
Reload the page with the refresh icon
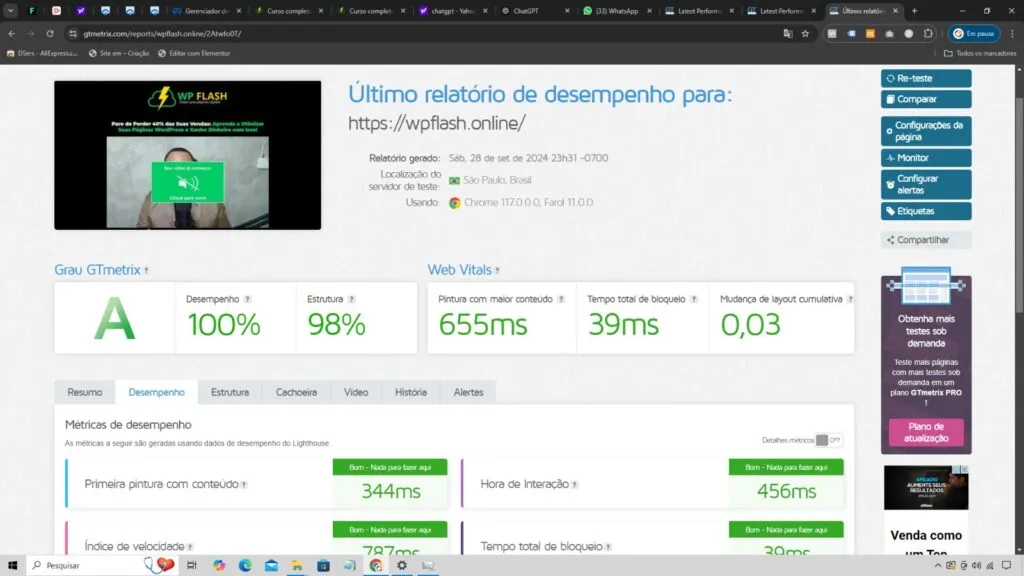click(50, 33)
